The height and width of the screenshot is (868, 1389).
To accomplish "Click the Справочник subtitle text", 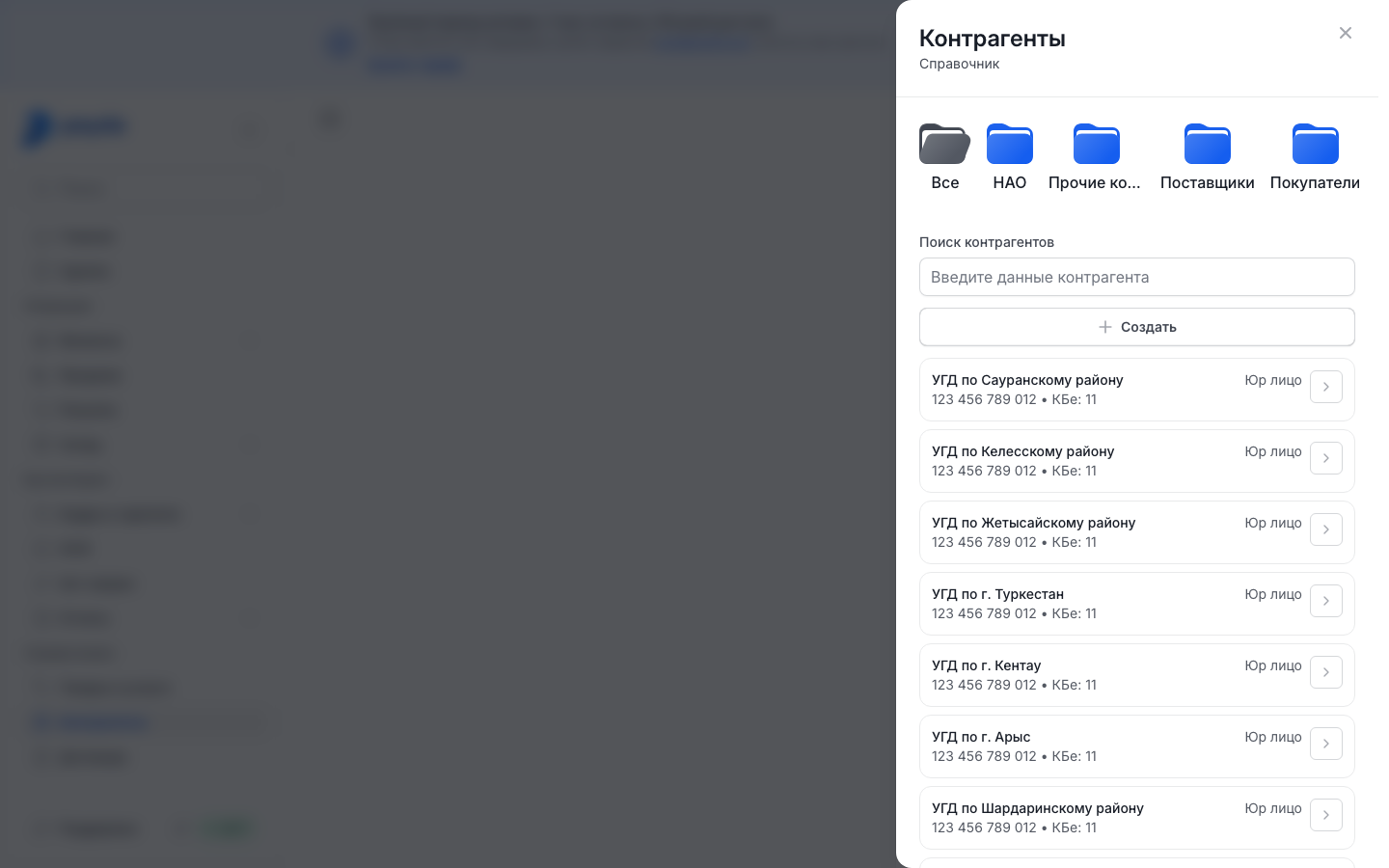I will click(959, 64).
